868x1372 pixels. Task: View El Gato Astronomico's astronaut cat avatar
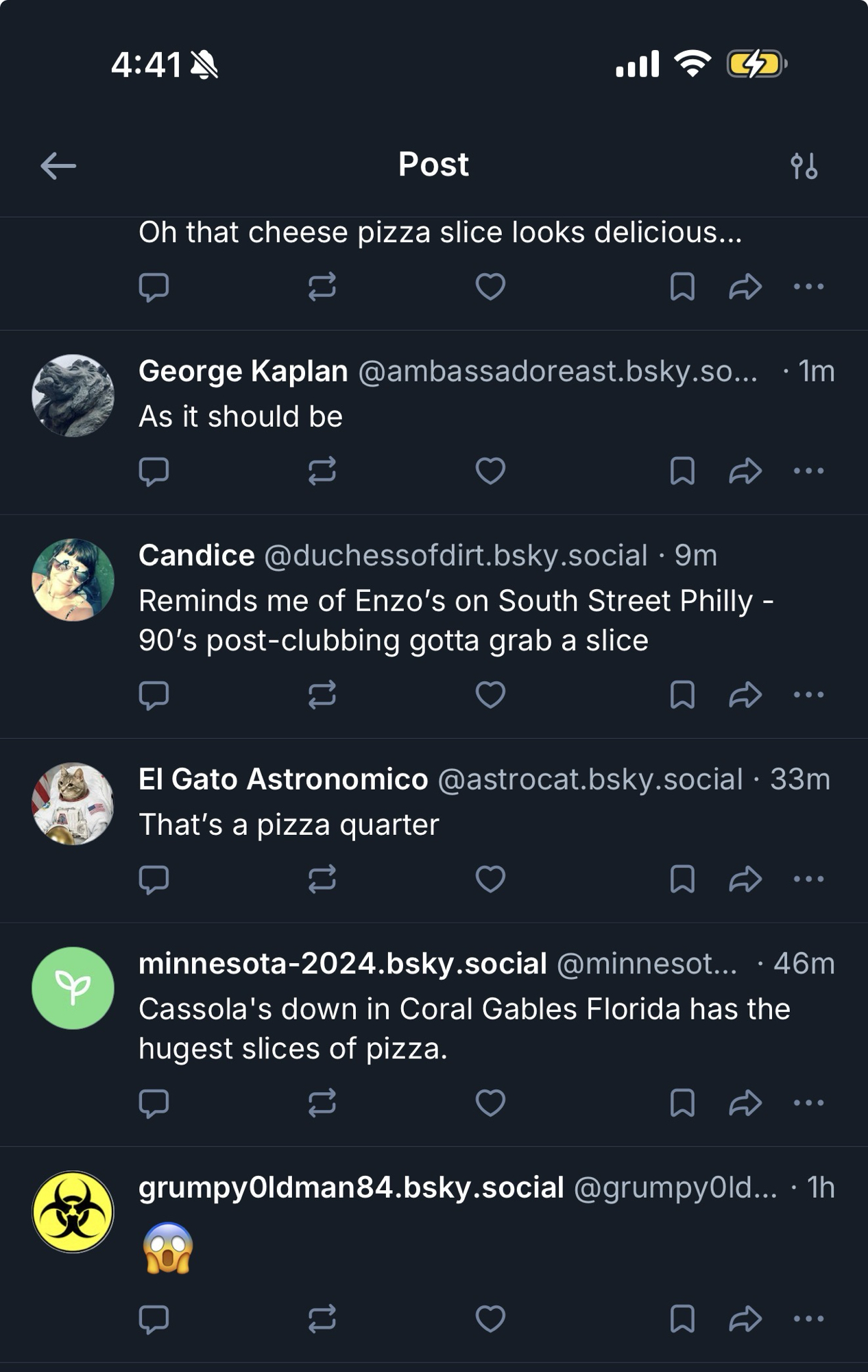click(73, 803)
